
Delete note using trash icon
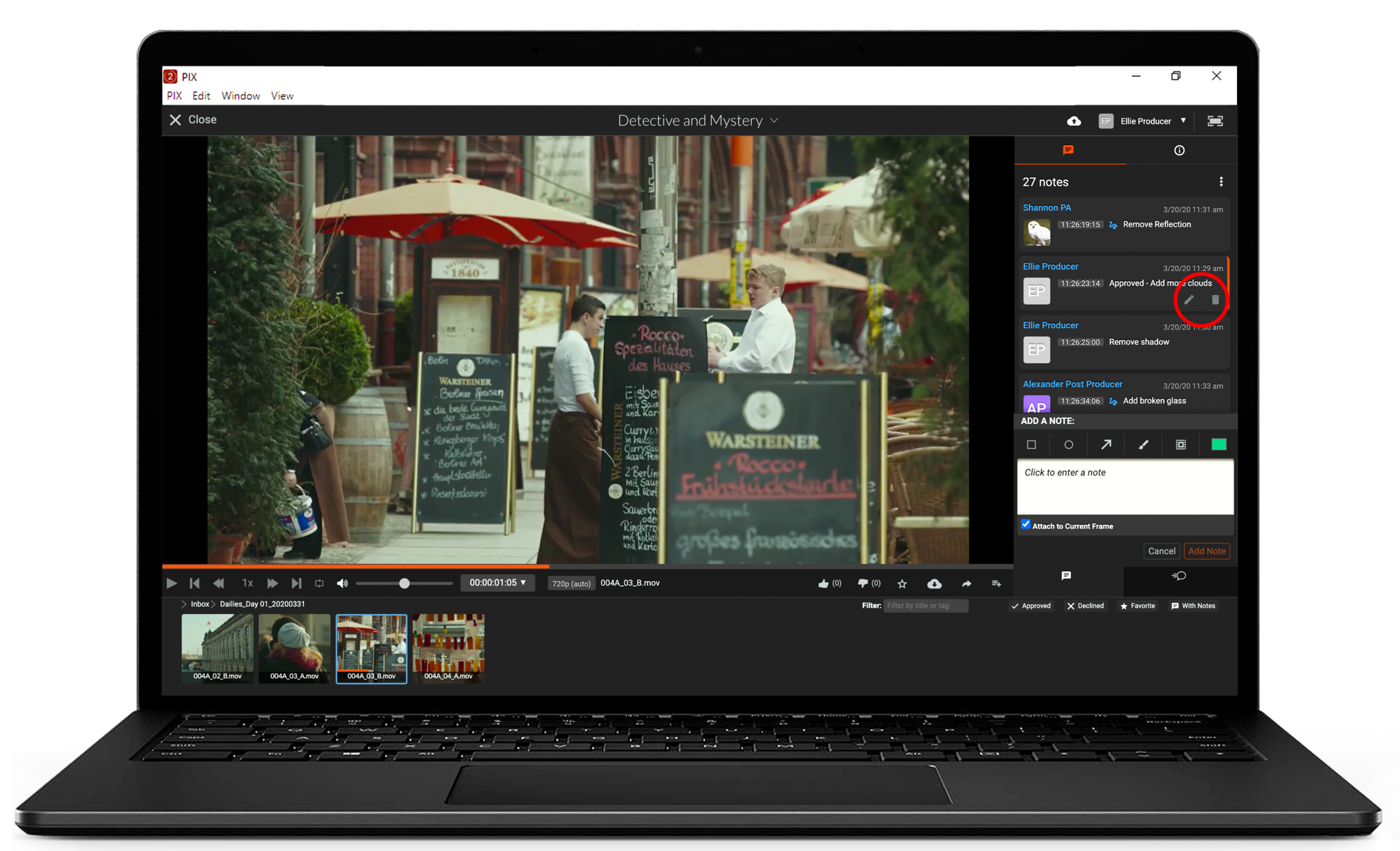point(1215,300)
